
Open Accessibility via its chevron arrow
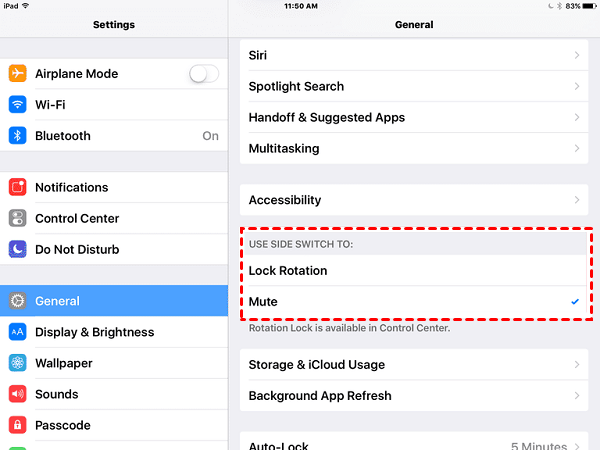[577, 200]
